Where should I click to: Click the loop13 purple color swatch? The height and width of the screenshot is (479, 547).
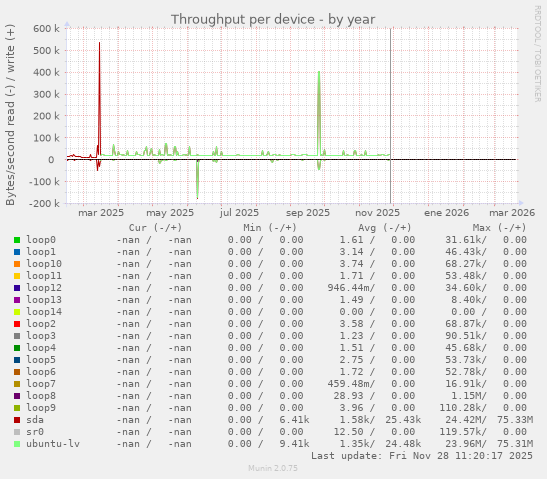[17, 300]
